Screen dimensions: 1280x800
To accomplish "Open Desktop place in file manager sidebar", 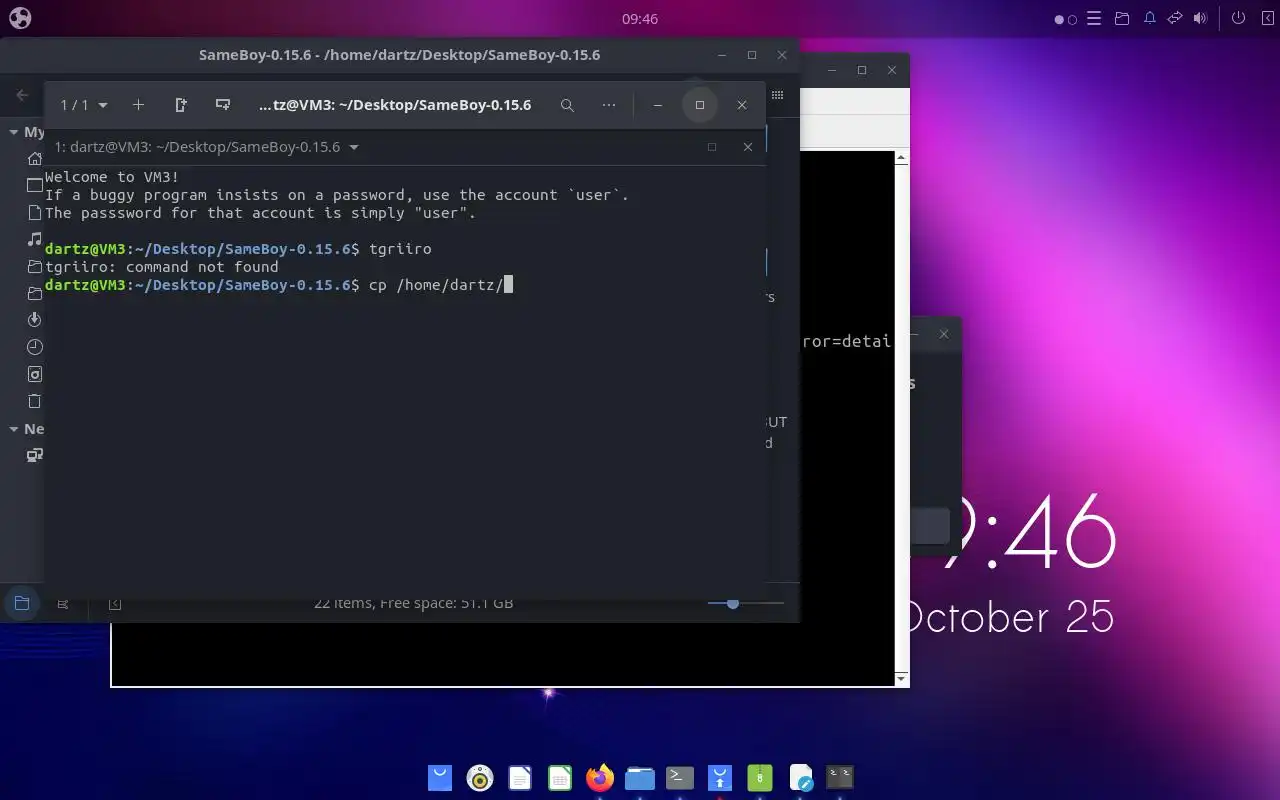I will click(x=35, y=186).
